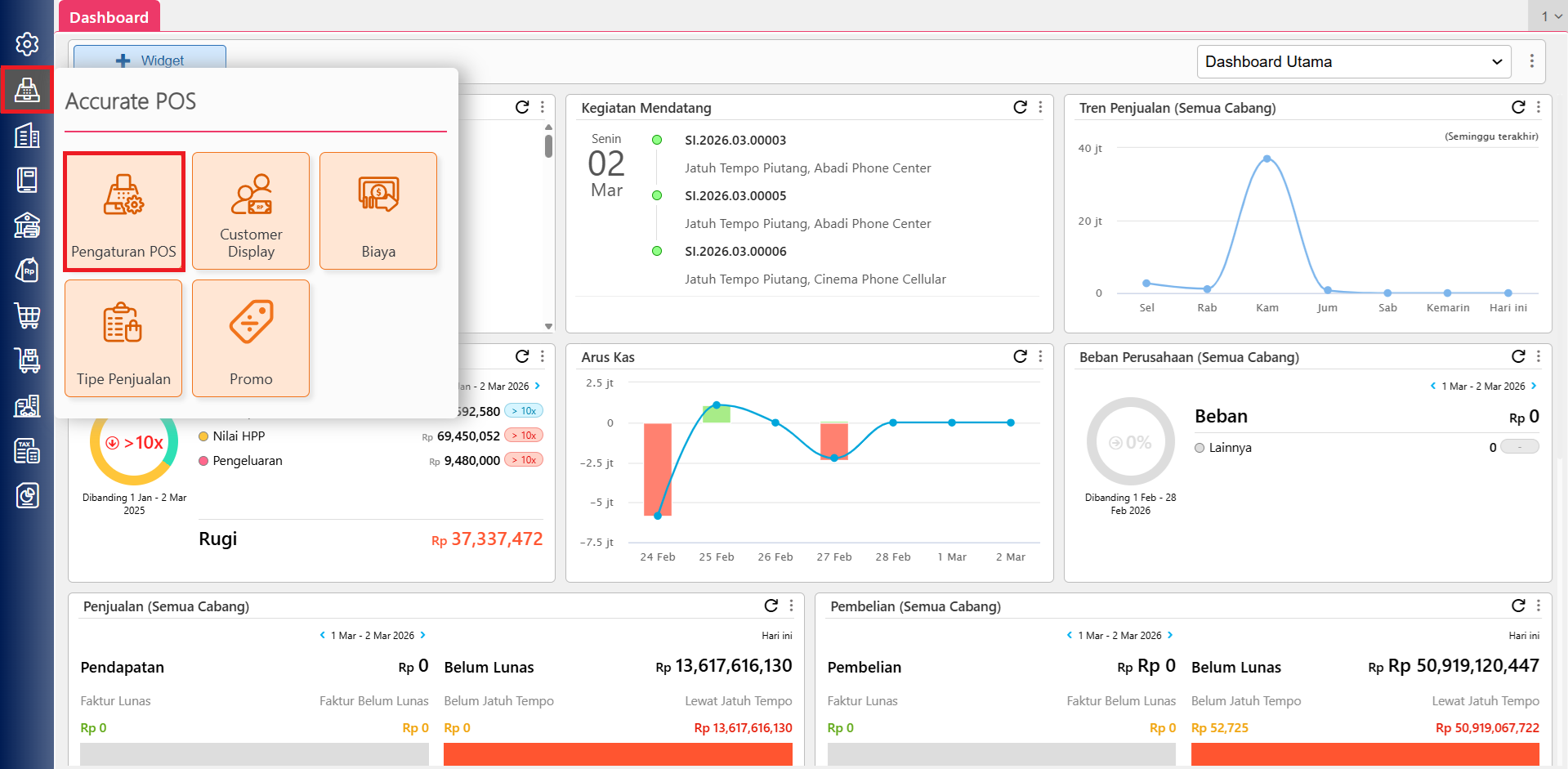Expand the Dashboard Utama dropdown

pyautogui.click(x=1353, y=62)
